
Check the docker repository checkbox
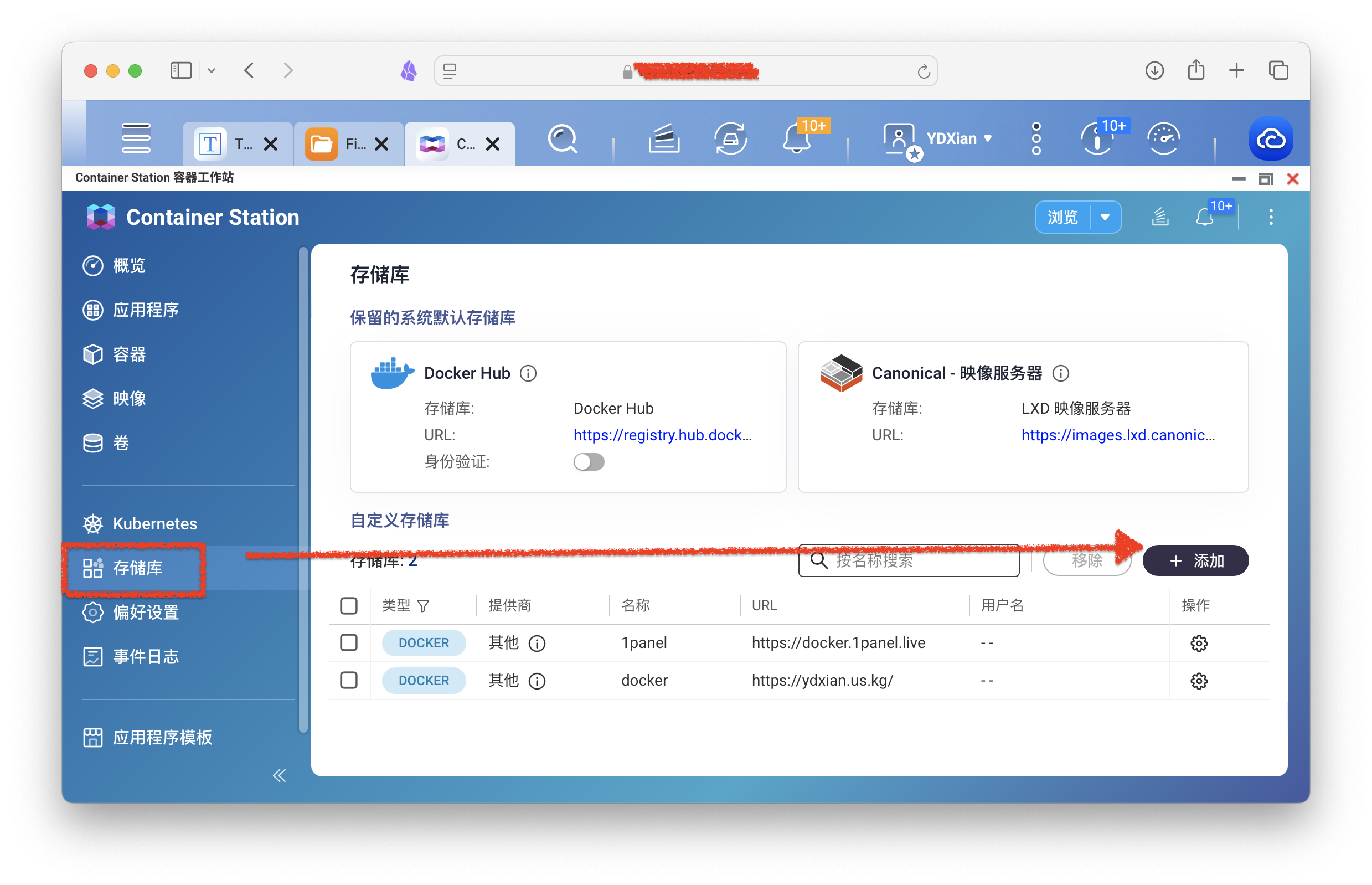pyautogui.click(x=349, y=681)
